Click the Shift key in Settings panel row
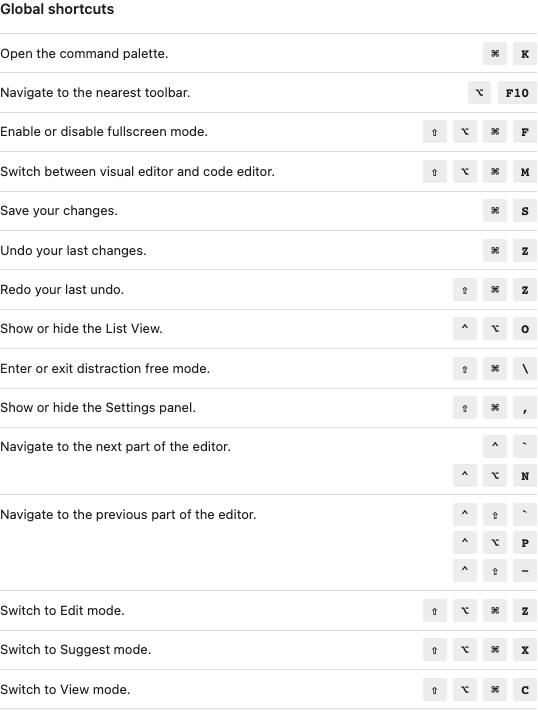Screen dimensions: 538x710 [465, 408]
